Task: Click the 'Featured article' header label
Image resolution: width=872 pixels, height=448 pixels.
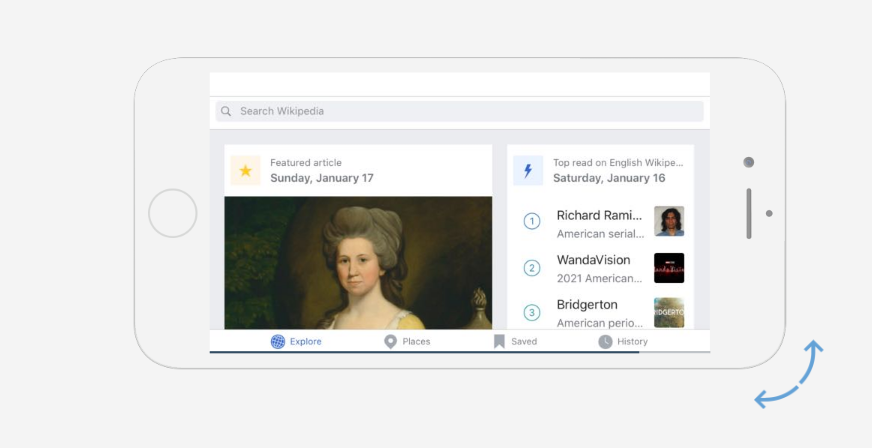Action: [306, 163]
